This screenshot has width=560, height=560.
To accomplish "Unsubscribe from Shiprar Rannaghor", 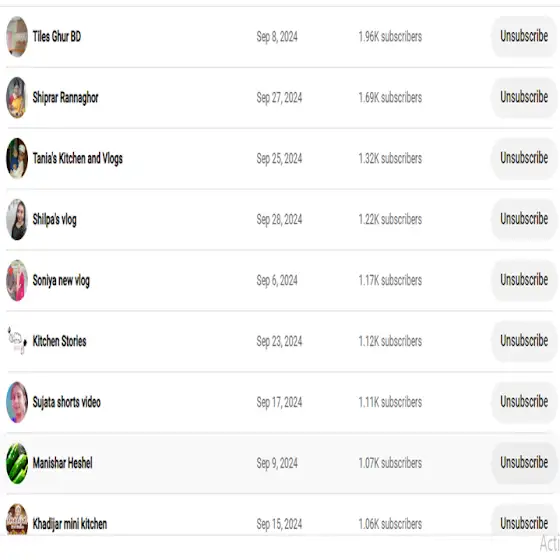I will (524, 97).
